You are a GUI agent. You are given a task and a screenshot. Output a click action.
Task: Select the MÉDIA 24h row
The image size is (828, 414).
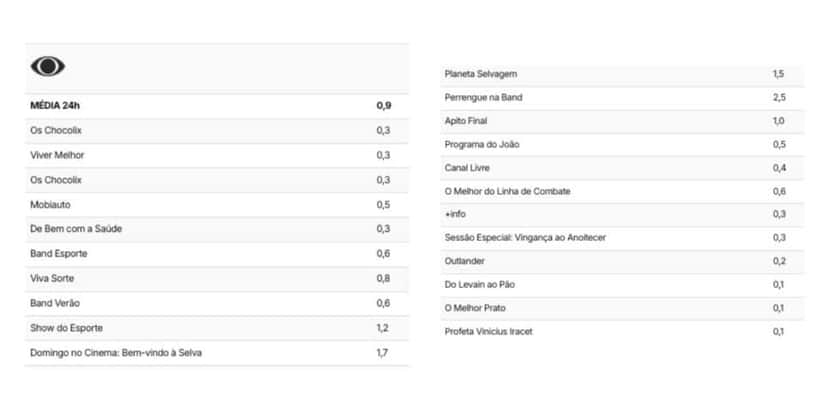[217, 106]
